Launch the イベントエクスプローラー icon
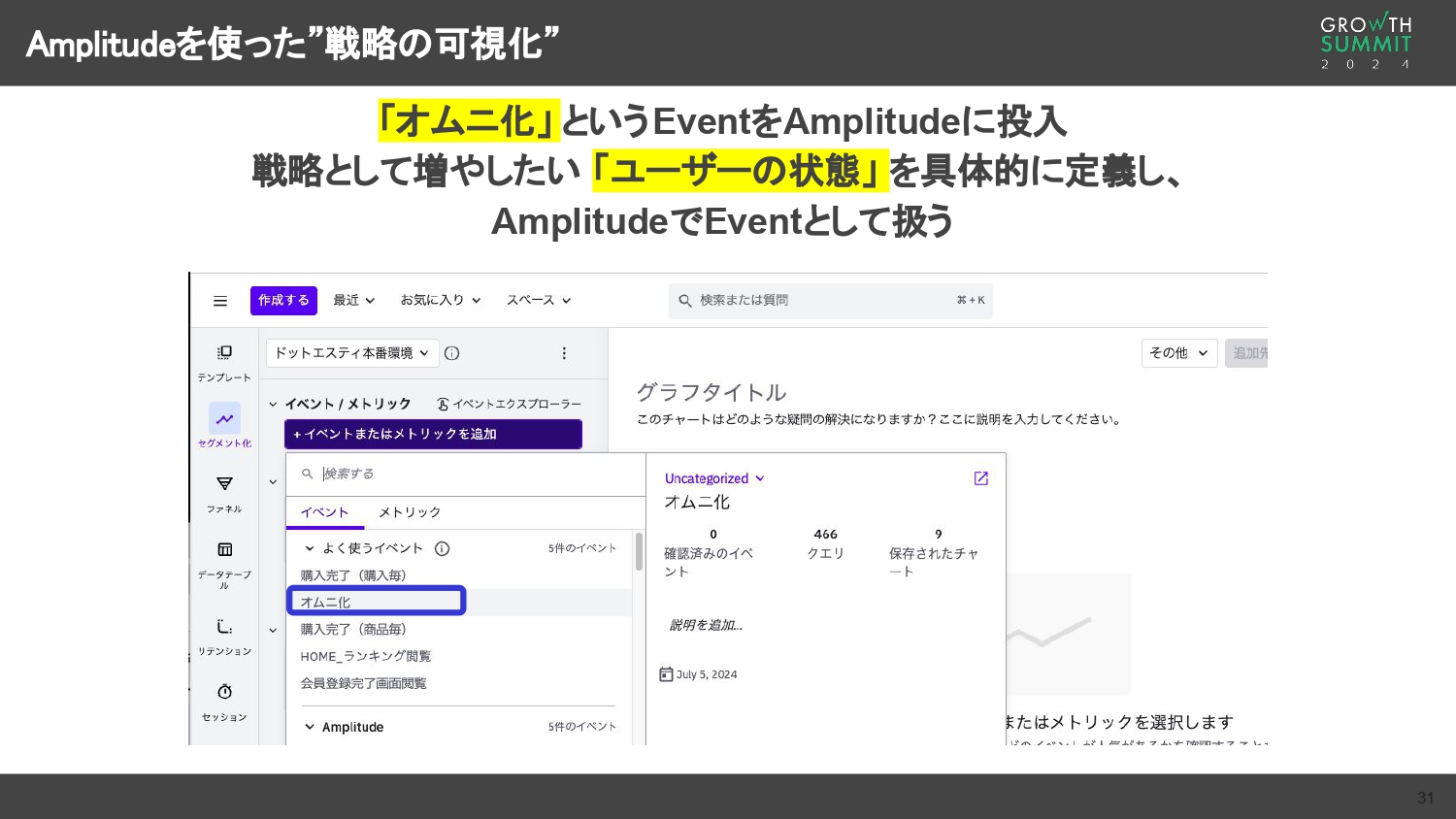The image size is (1456, 819). 442,404
